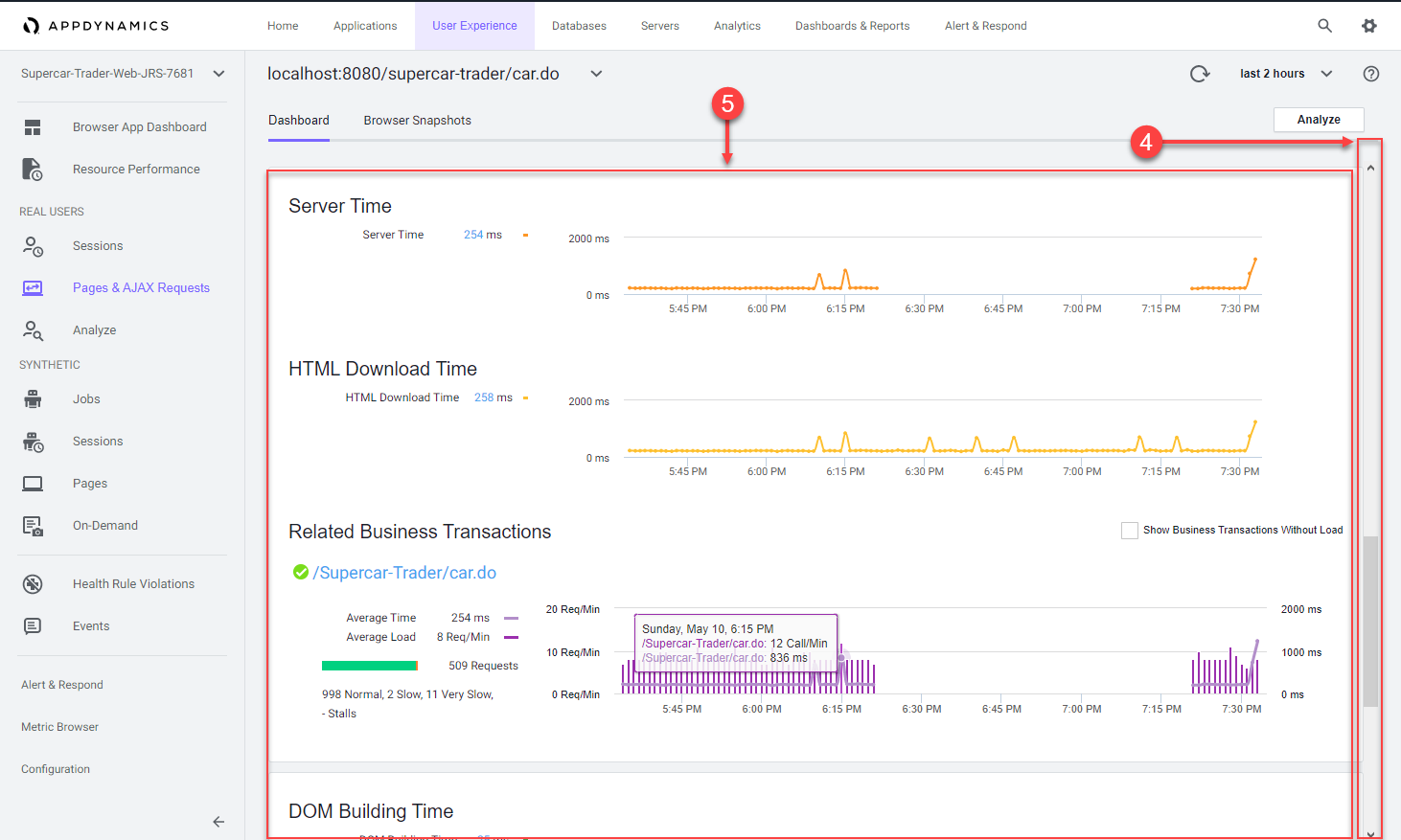Click the green request health progress bar
The image size is (1401, 840).
pos(370,666)
